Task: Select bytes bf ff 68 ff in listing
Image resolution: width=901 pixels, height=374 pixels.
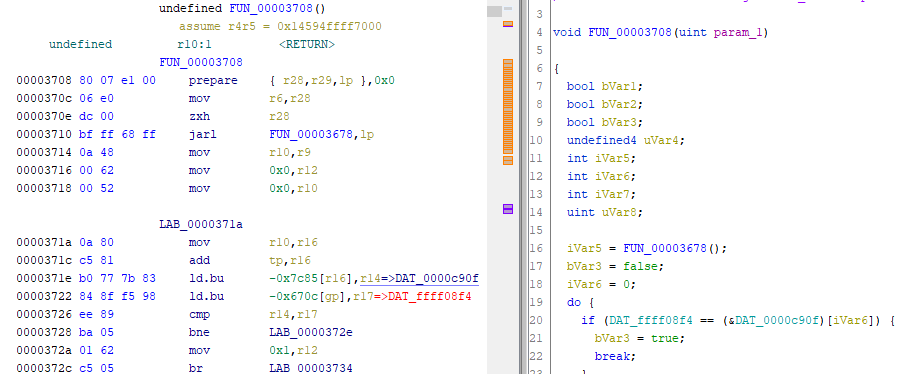Action: (x=117, y=135)
